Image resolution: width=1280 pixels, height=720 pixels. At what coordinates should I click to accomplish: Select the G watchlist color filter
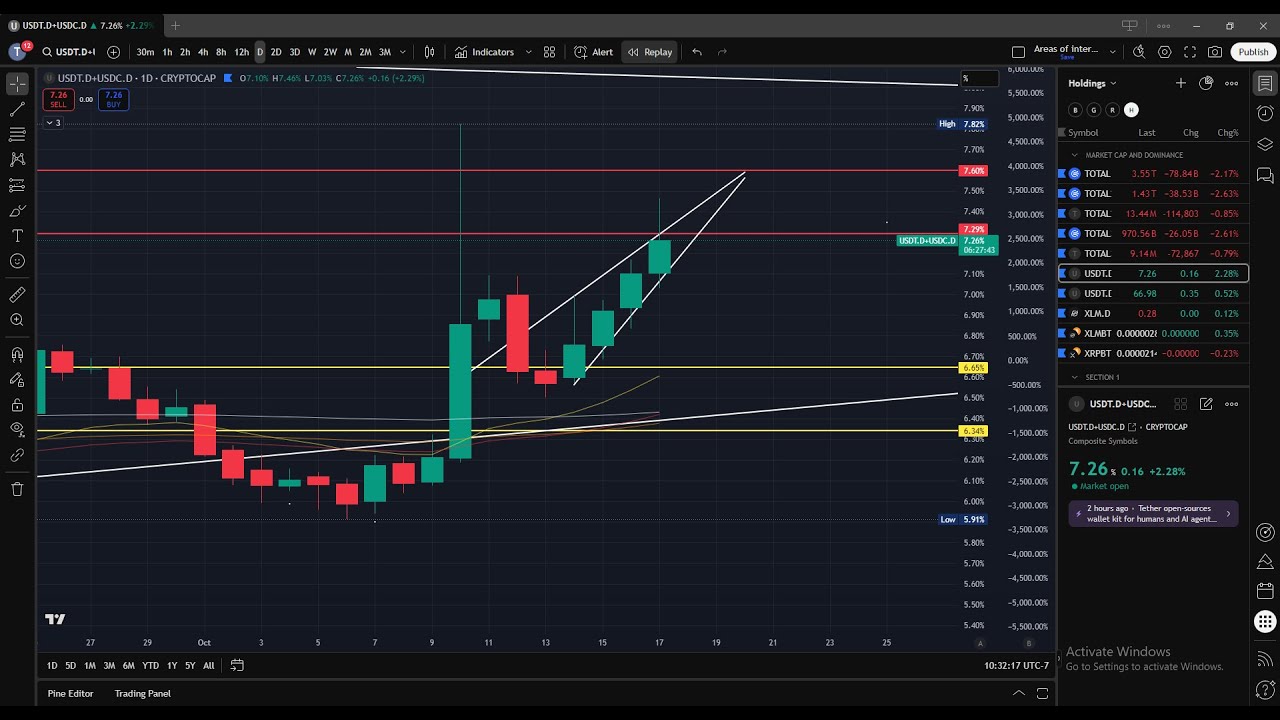(1093, 110)
